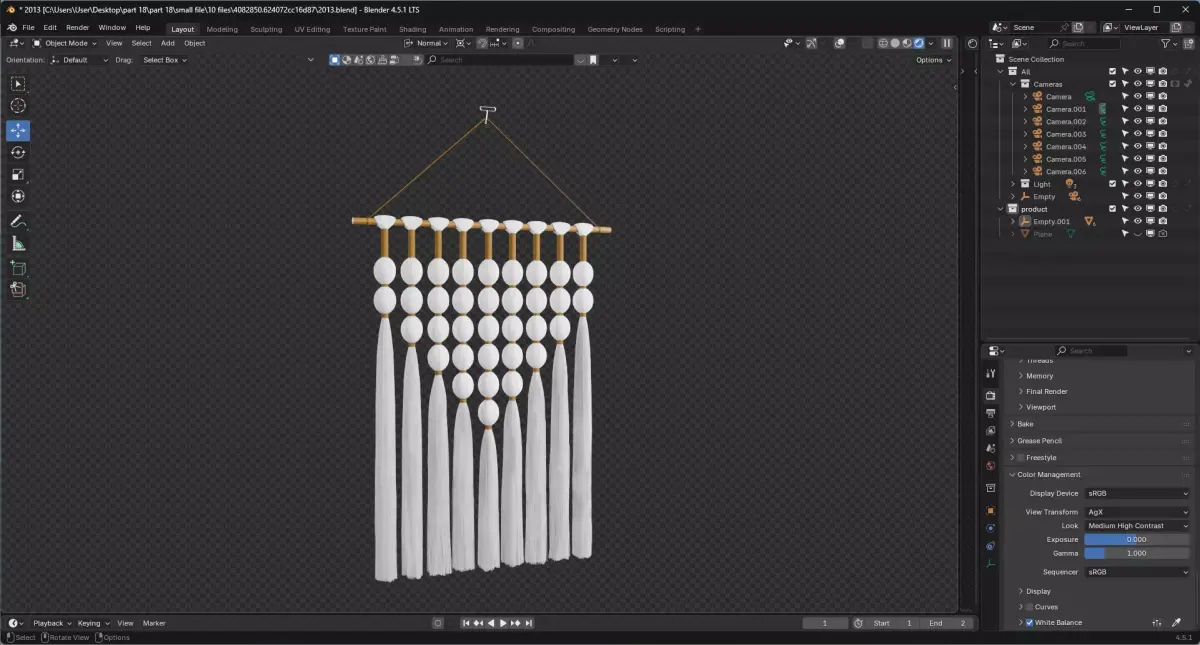This screenshot has width=1200, height=645.
Task: Open the View Layer properties tab
Action: [x=991, y=431]
